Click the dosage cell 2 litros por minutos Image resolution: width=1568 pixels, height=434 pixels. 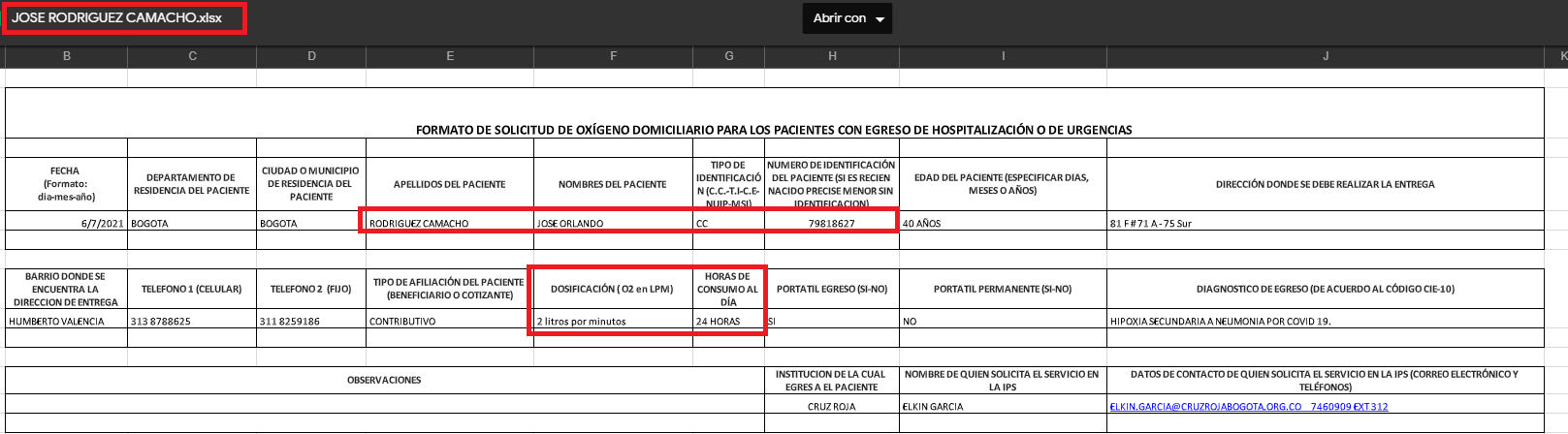coord(614,321)
